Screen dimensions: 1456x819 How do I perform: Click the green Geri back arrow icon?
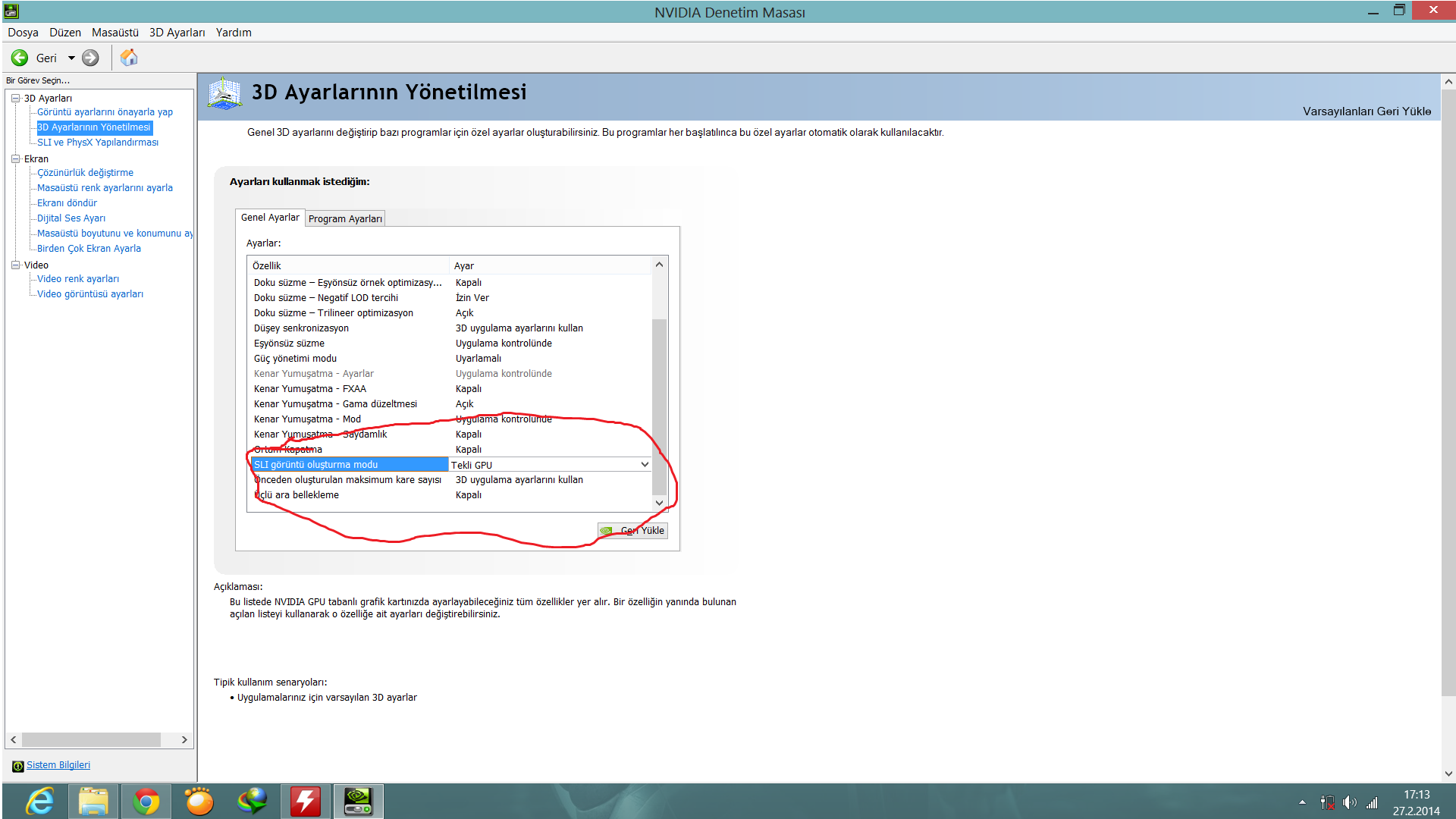point(20,58)
